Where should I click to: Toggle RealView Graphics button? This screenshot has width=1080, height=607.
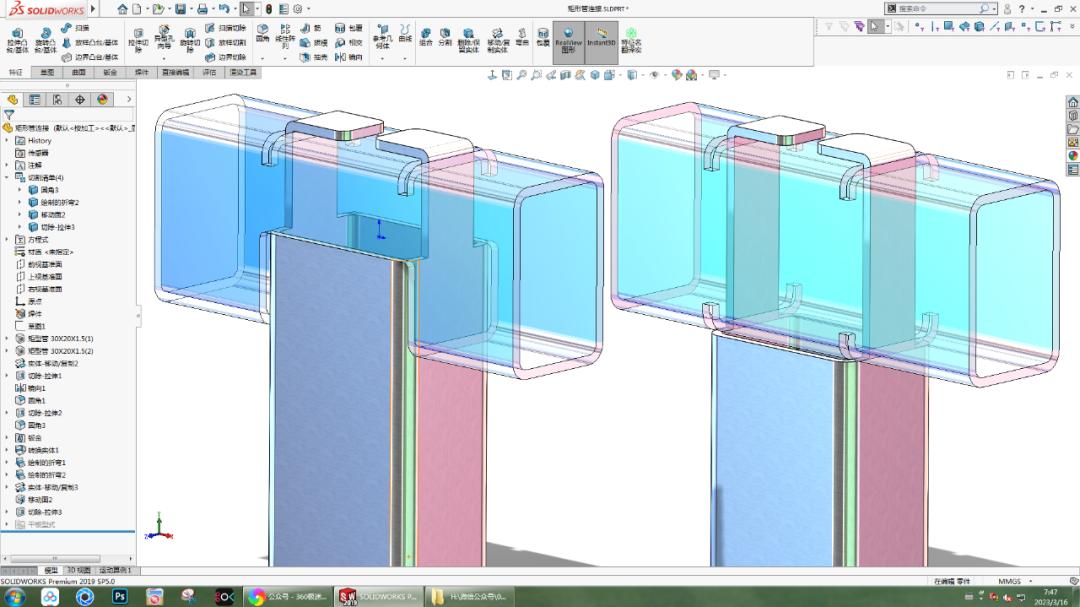(x=568, y=38)
